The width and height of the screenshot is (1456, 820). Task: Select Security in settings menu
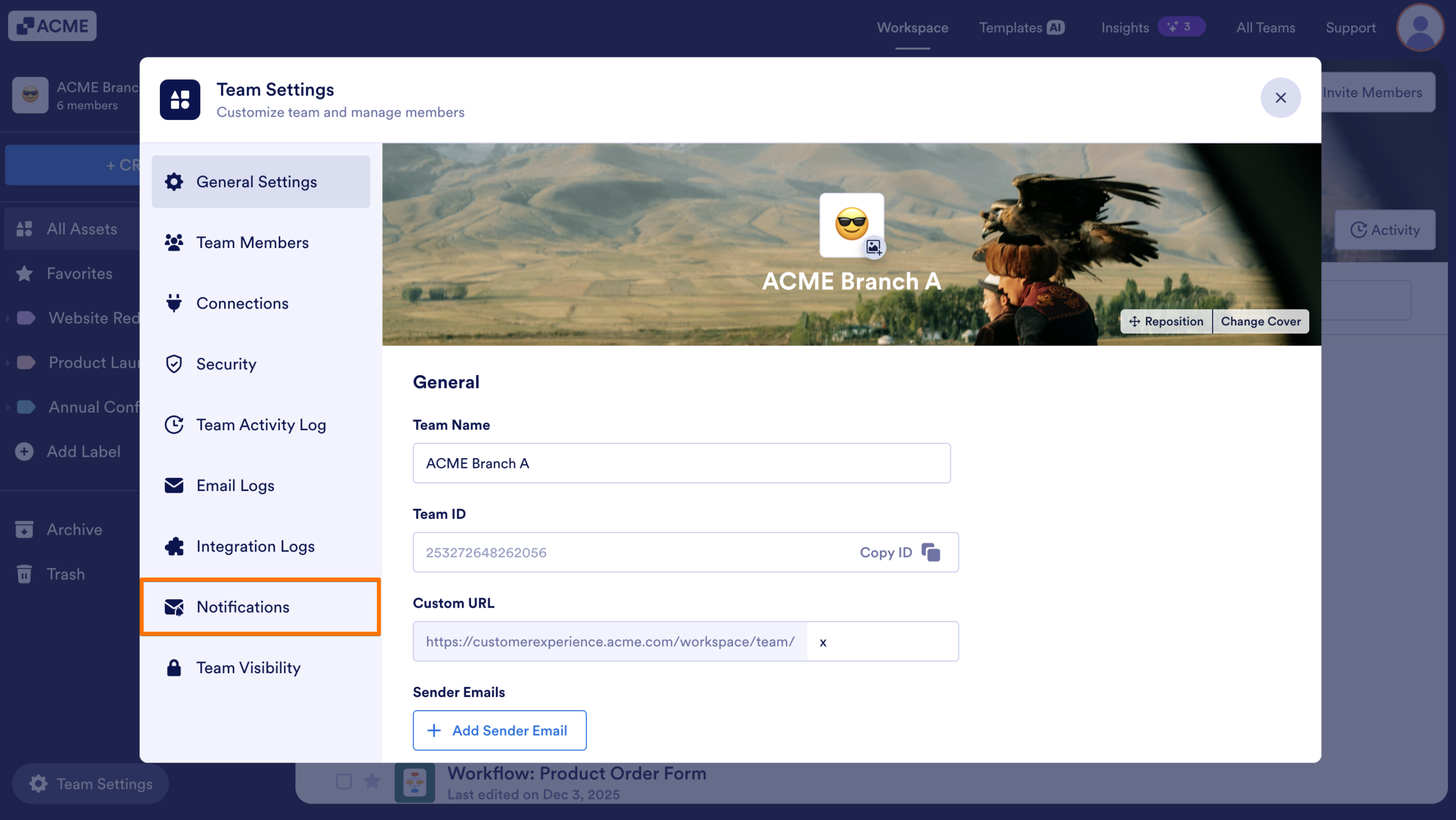(x=261, y=364)
